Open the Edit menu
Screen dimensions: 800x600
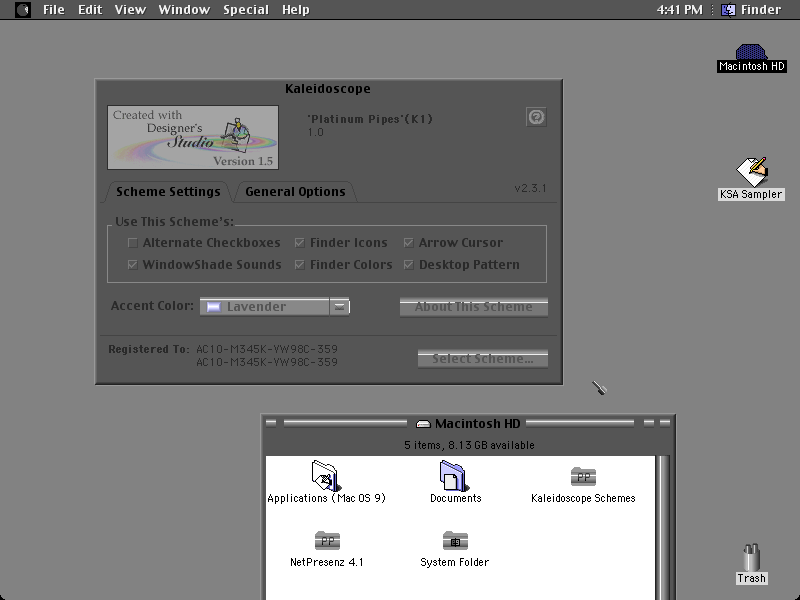click(90, 10)
